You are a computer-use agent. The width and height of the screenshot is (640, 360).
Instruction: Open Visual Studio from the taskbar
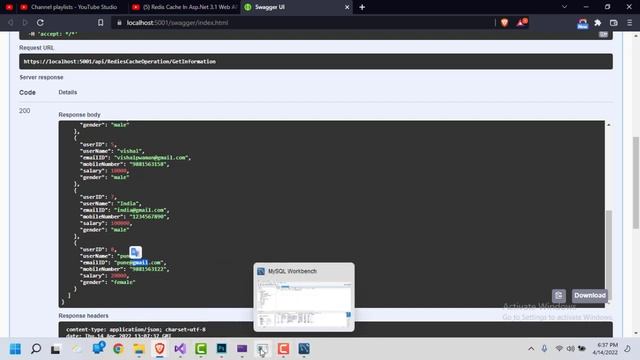coord(180,349)
